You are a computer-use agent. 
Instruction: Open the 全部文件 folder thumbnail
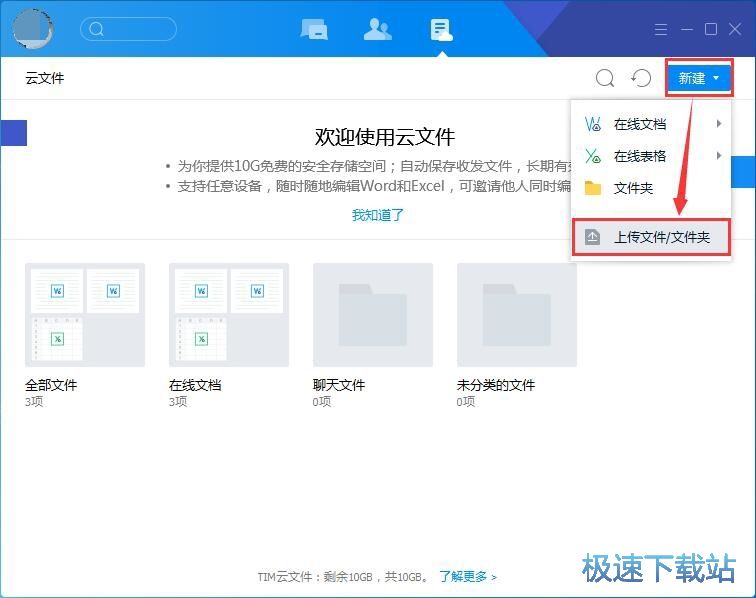85,315
